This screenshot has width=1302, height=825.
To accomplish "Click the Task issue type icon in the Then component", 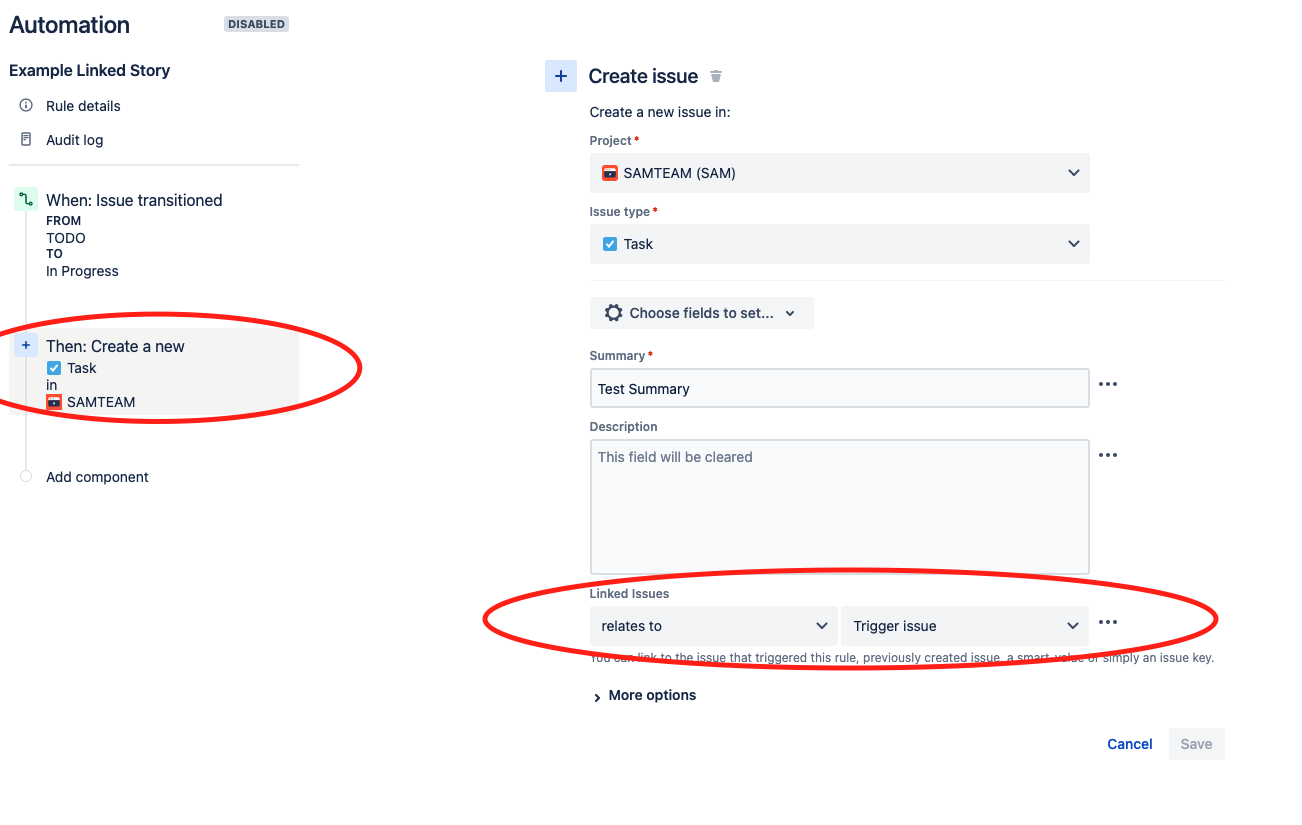I will (x=53, y=367).
